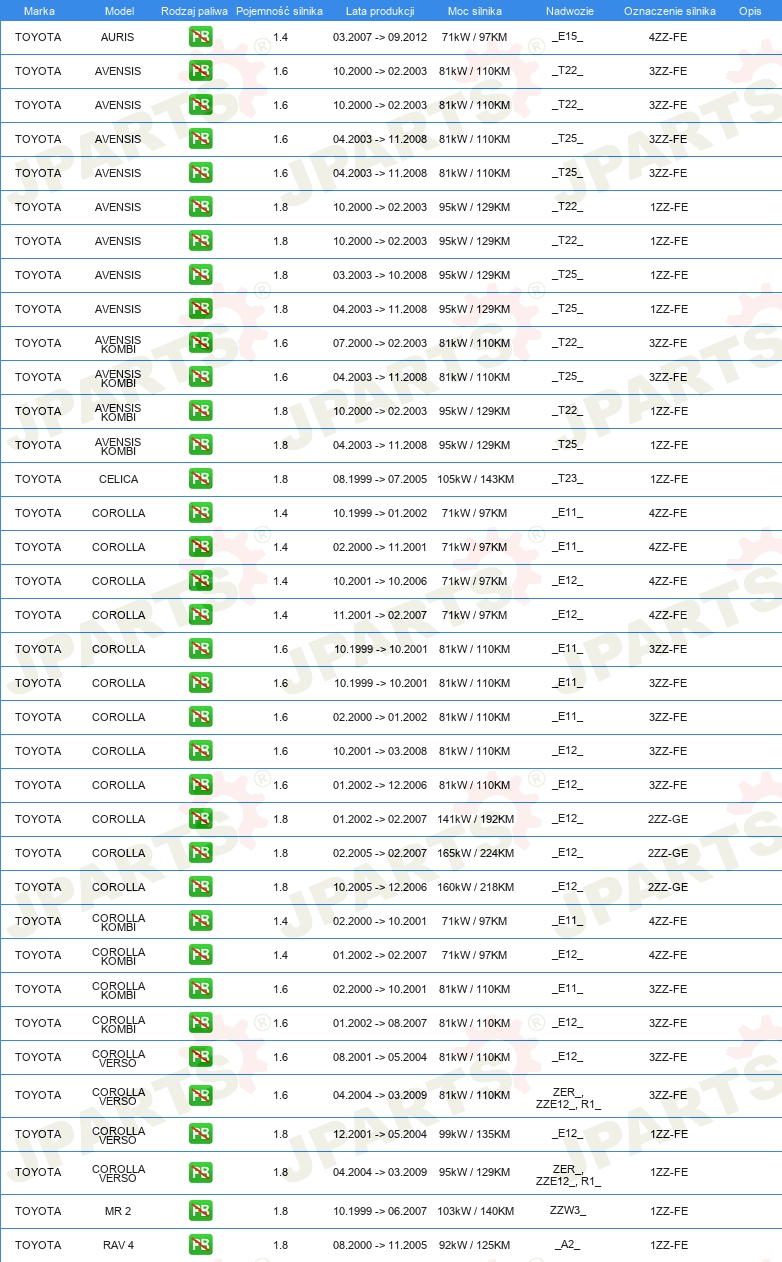
Task: Click the Marka column header
Action: coord(39,11)
